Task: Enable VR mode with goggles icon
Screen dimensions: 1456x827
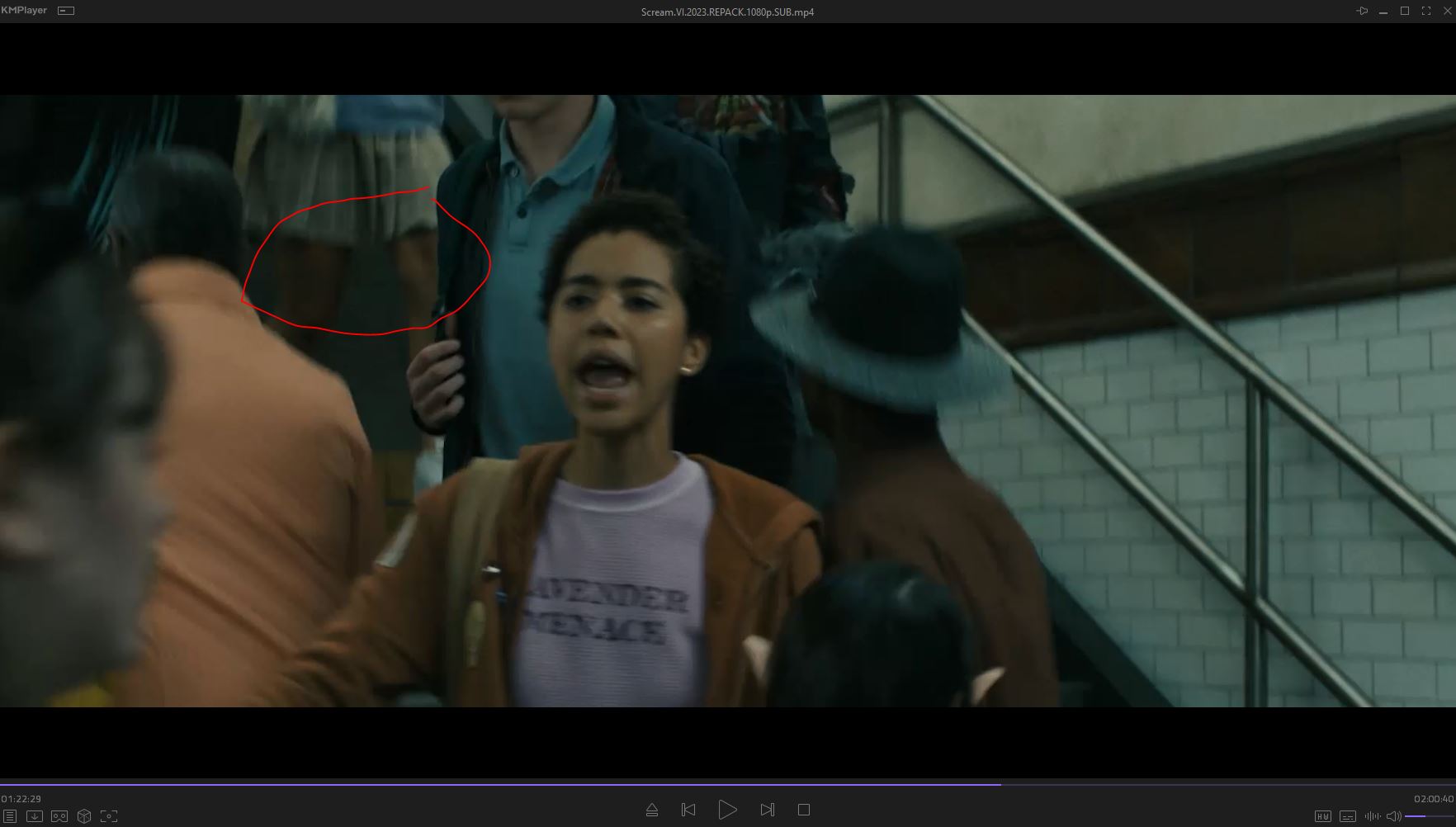Action: pos(59,816)
